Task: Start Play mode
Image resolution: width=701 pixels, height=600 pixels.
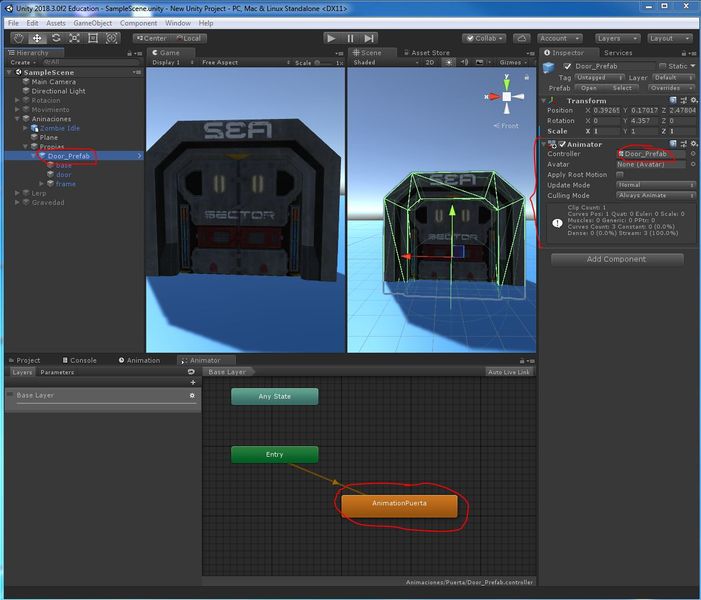Action: [331, 38]
